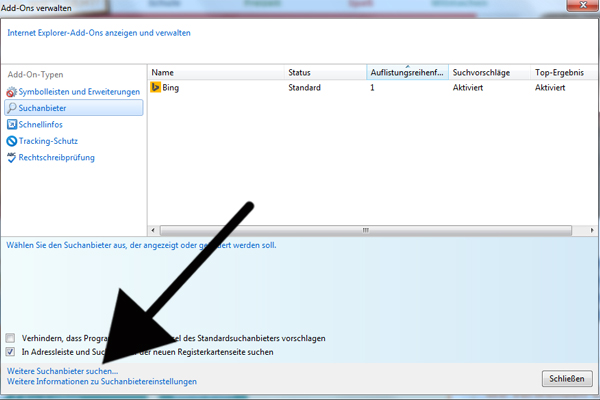Viewport: 600px width, 400px height.
Task: Sort by Auflistungsreihenfolge column header
Action: (405, 73)
